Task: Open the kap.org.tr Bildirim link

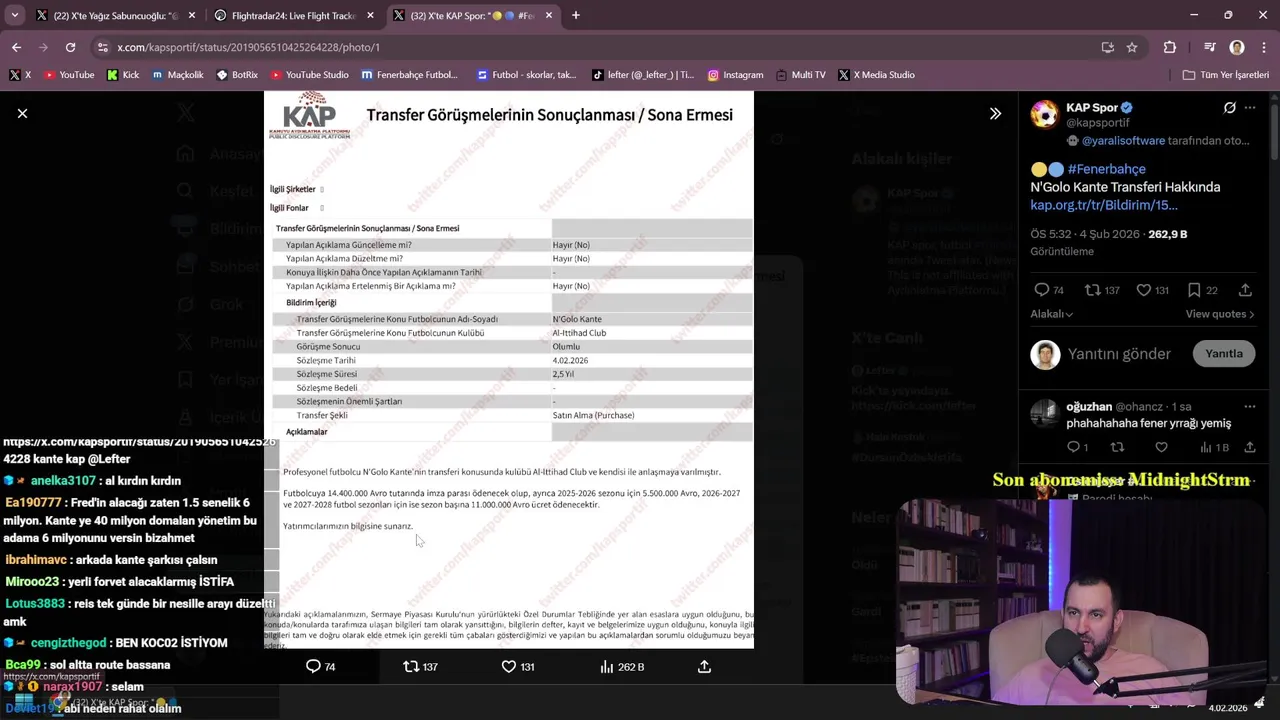Action: click(x=1104, y=205)
